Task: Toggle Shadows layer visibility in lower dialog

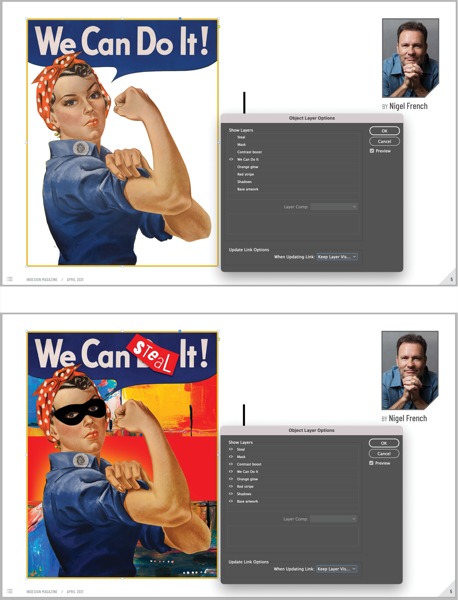Action: pyautogui.click(x=231, y=494)
